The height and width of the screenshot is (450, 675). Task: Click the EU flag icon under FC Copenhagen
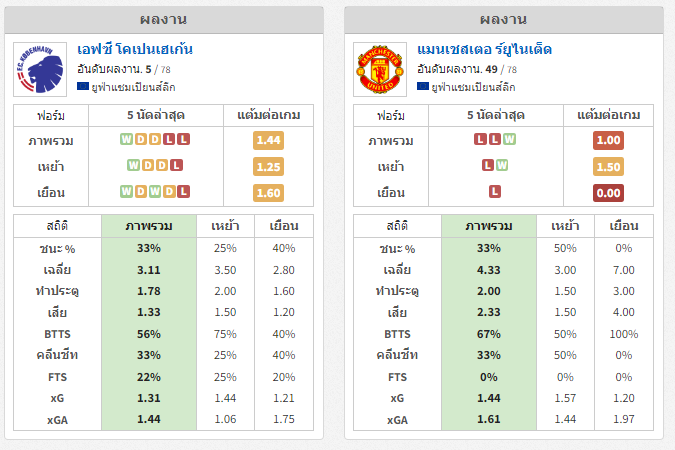point(83,87)
